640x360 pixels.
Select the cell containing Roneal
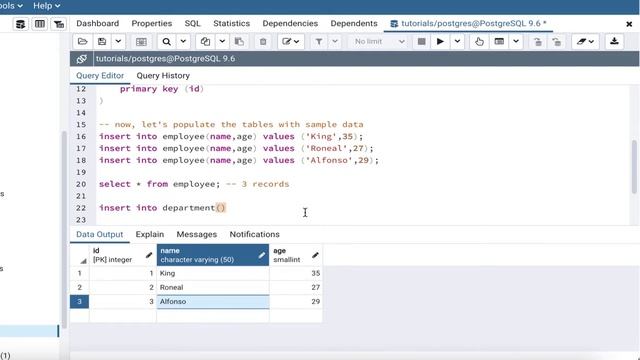tap(213, 287)
